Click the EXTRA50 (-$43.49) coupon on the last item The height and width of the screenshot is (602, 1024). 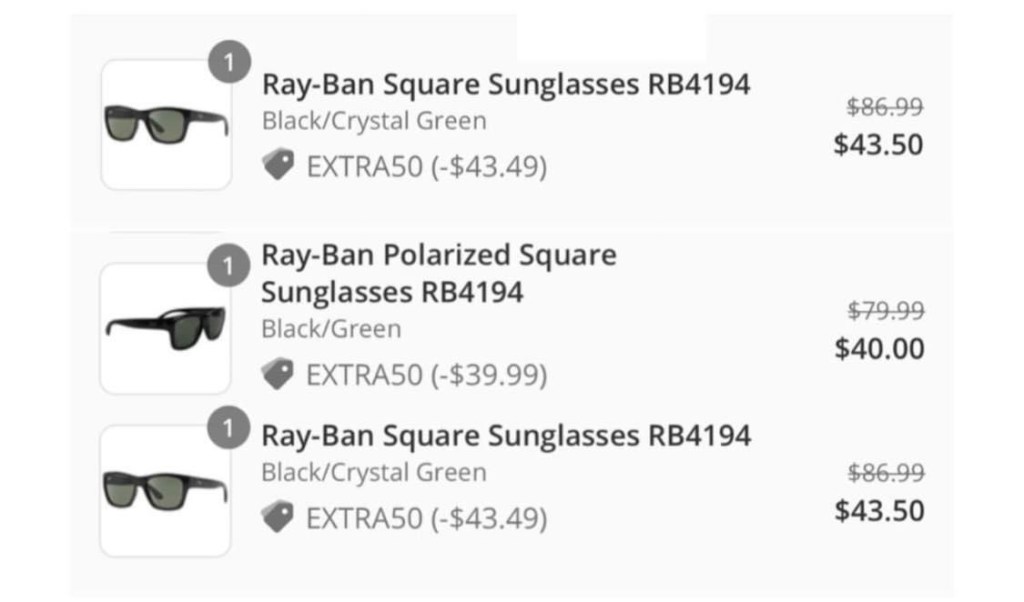pyautogui.click(x=427, y=518)
